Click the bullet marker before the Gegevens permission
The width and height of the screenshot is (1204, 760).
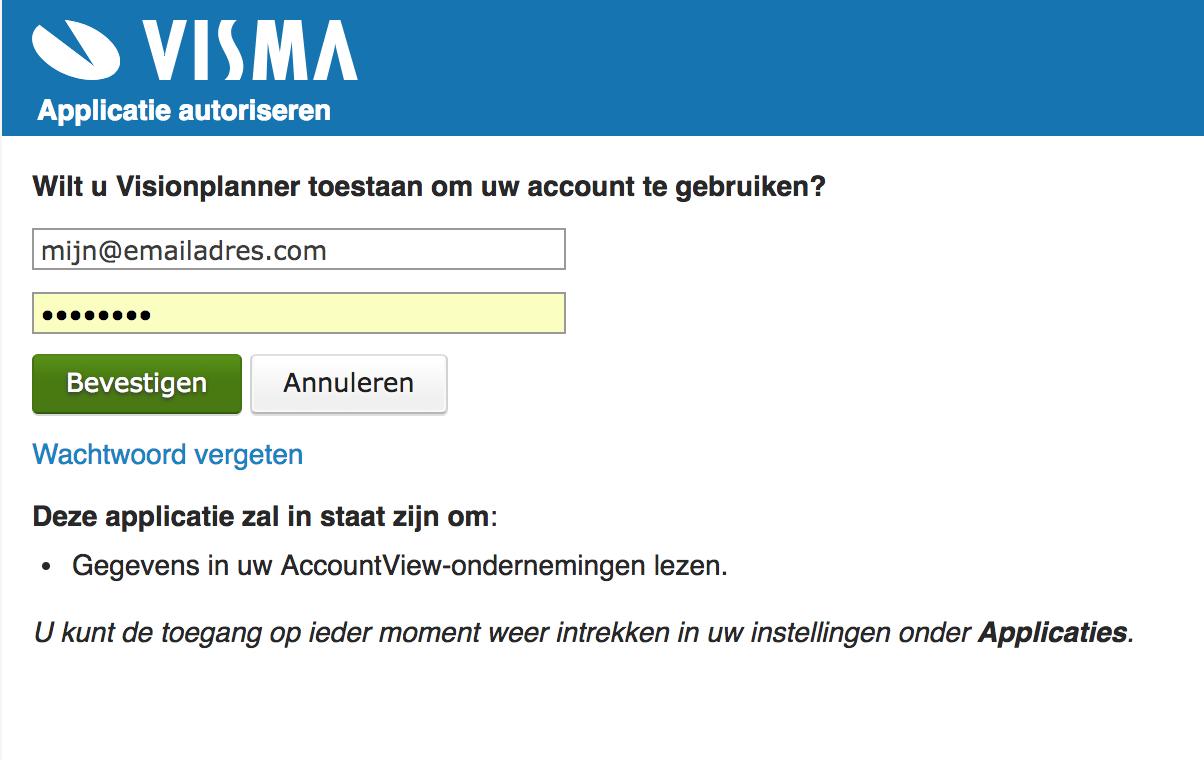[x=46, y=567]
